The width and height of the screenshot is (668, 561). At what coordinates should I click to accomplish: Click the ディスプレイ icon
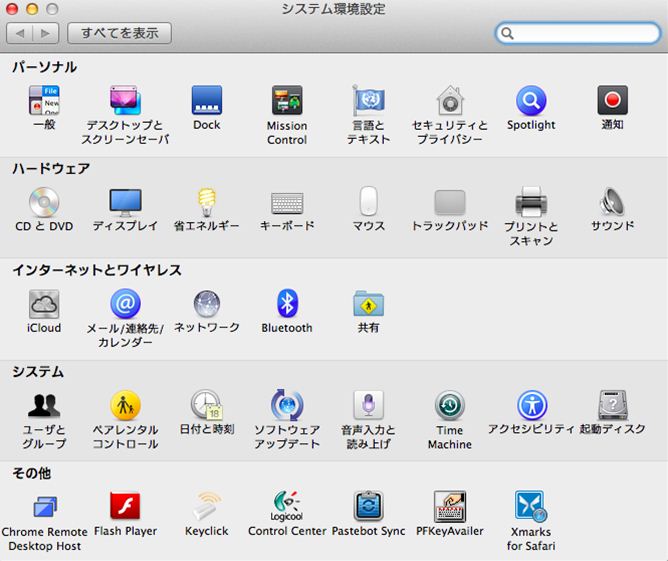[x=125, y=203]
